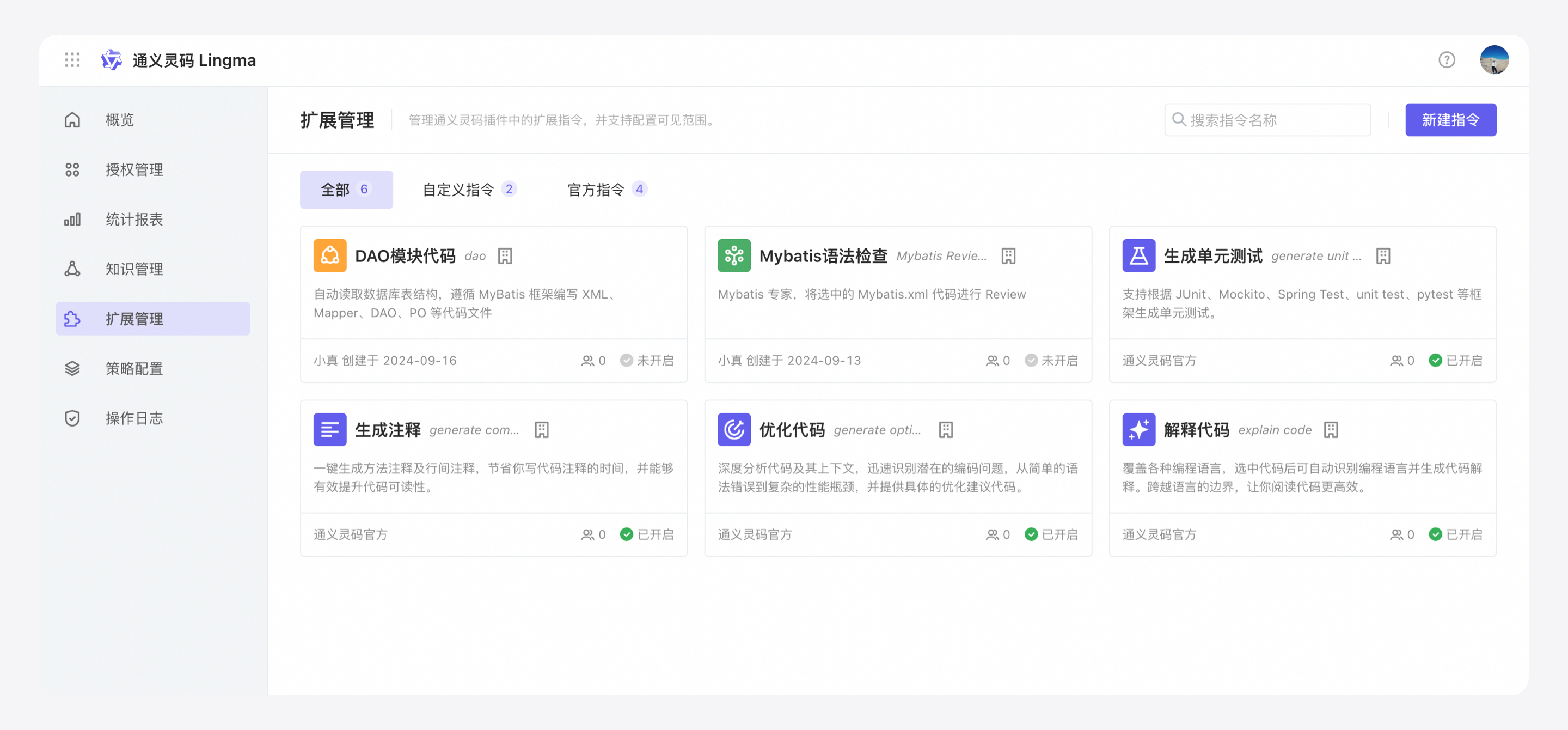Click the 策略配置 layers icon
Viewport: 1568px width, 730px height.
pyautogui.click(x=72, y=368)
